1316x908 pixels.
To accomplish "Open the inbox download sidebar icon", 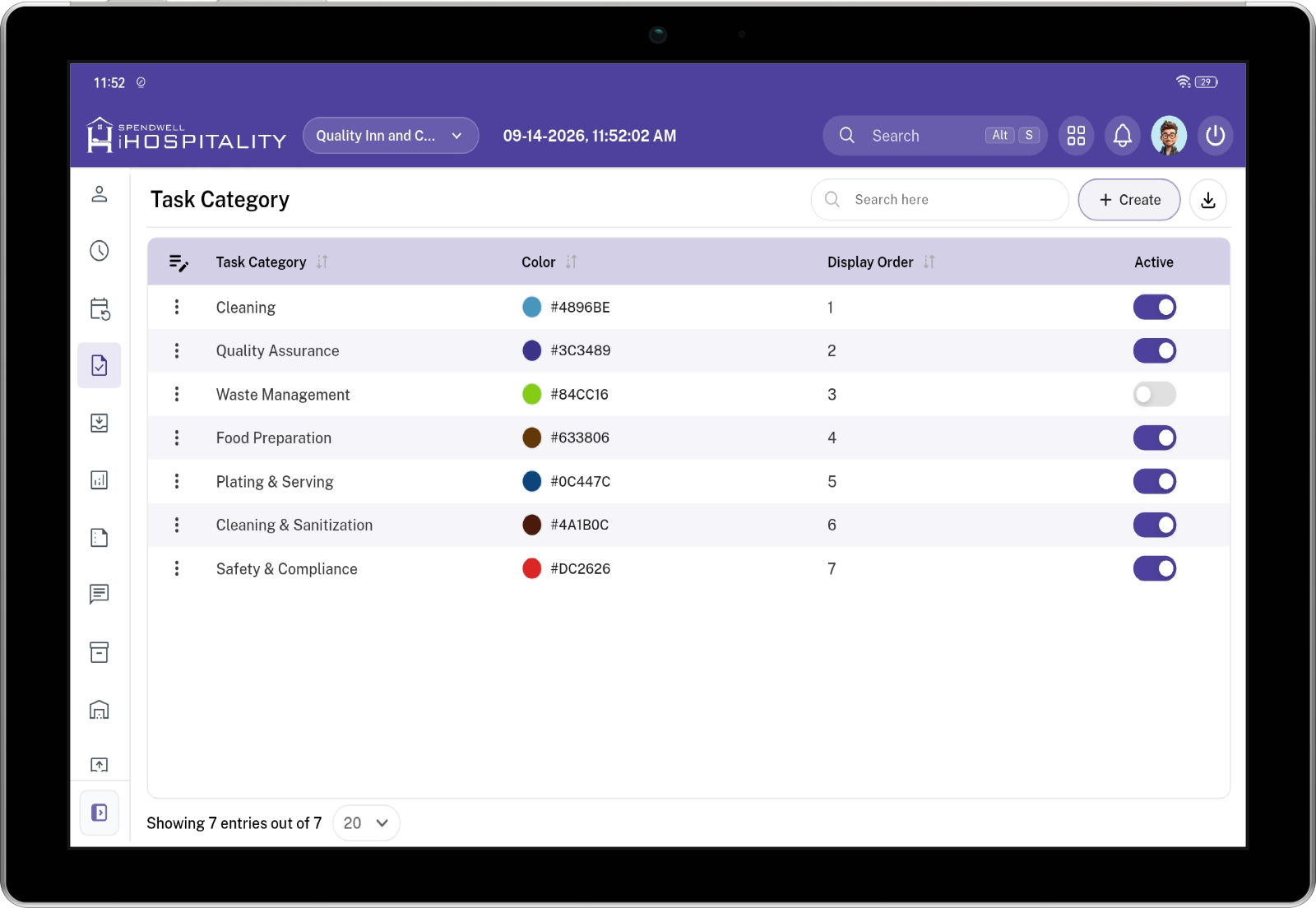I will (100, 423).
